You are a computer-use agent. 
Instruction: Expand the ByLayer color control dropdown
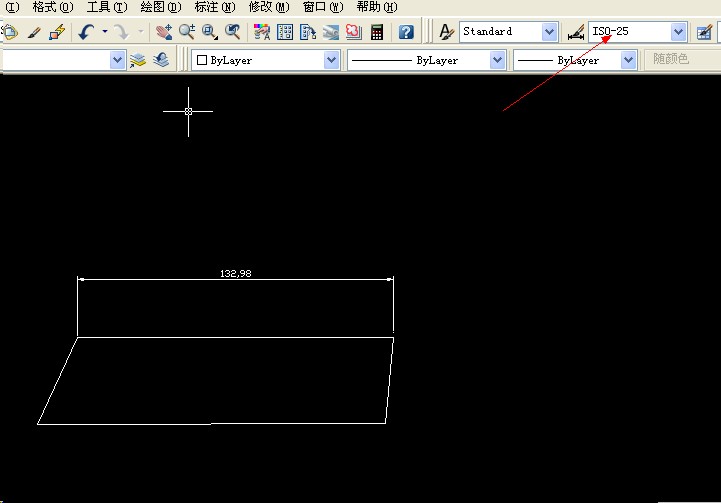point(331,60)
